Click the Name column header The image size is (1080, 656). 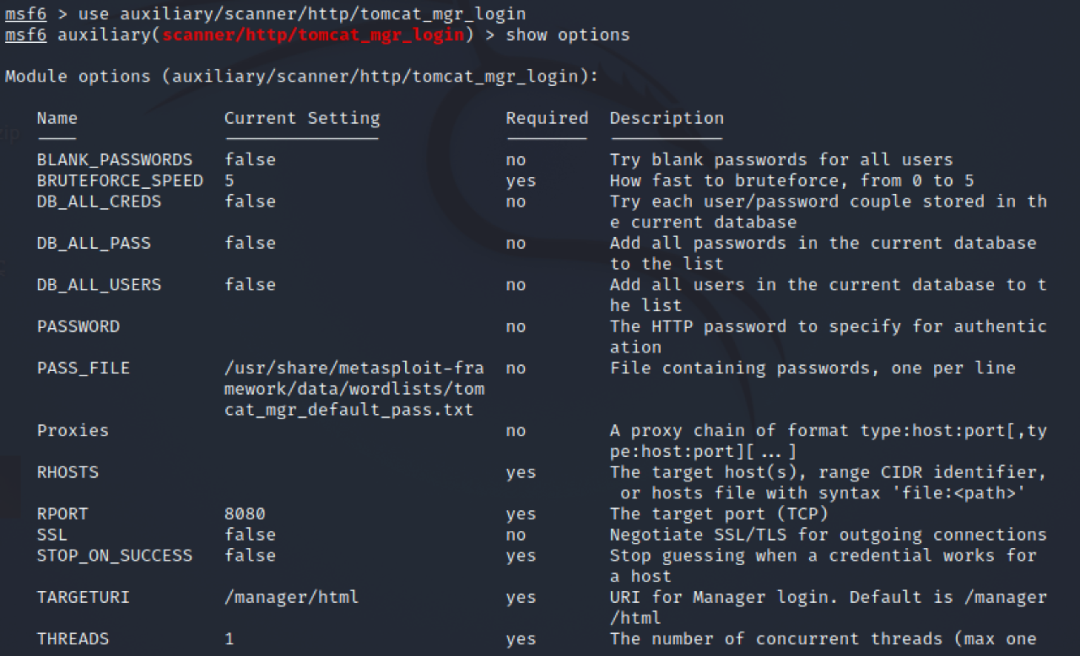tap(57, 118)
